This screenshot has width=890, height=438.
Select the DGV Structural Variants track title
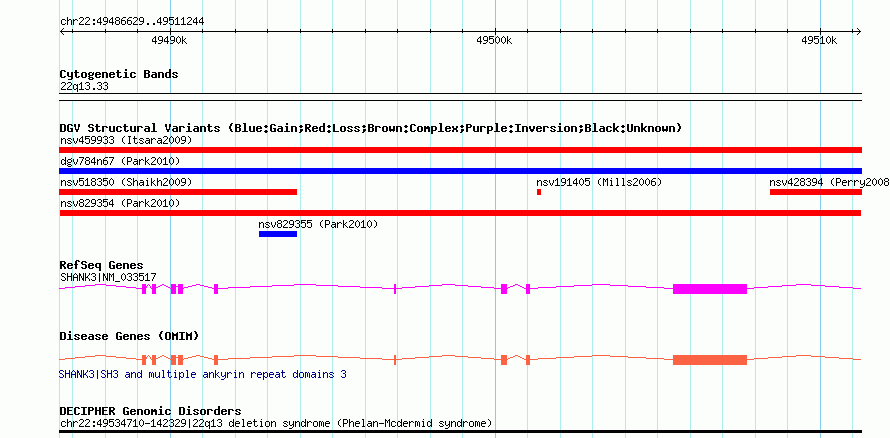(371, 128)
